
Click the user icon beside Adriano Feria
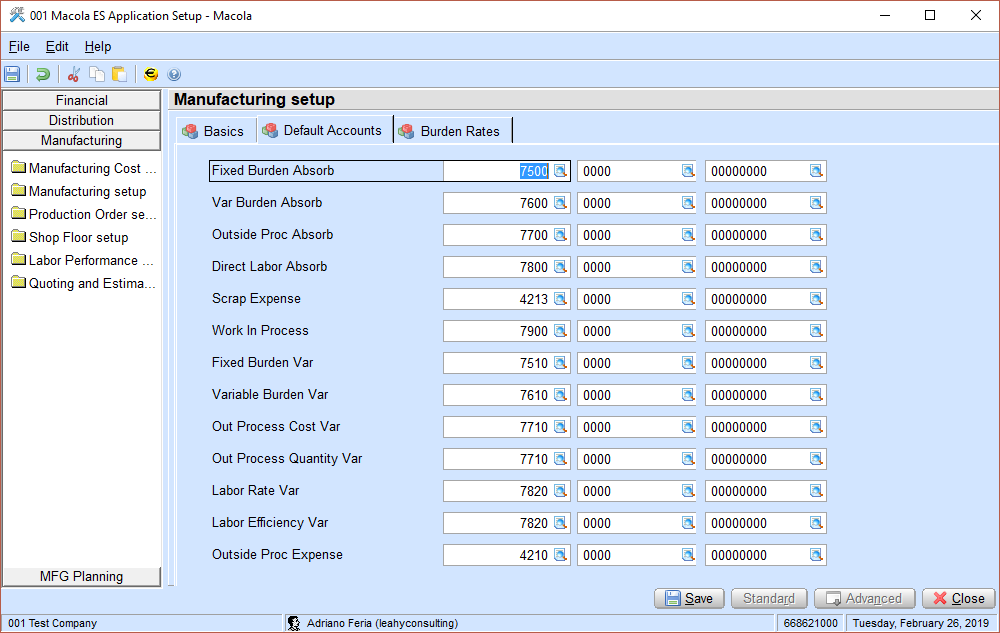[x=293, y=623]
